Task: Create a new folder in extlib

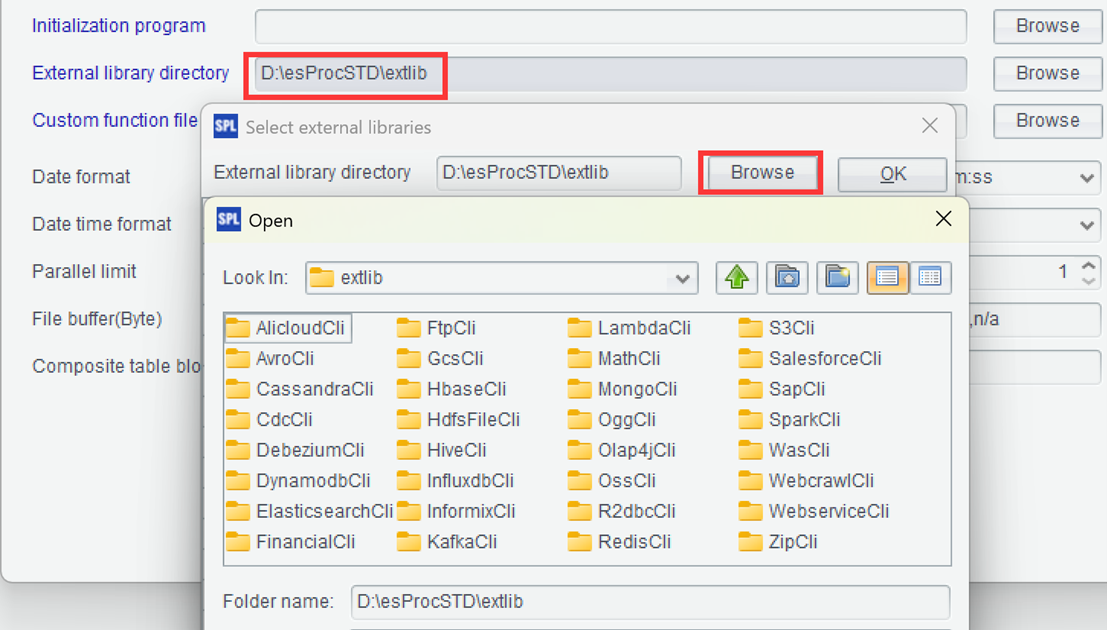Action: 837,278
